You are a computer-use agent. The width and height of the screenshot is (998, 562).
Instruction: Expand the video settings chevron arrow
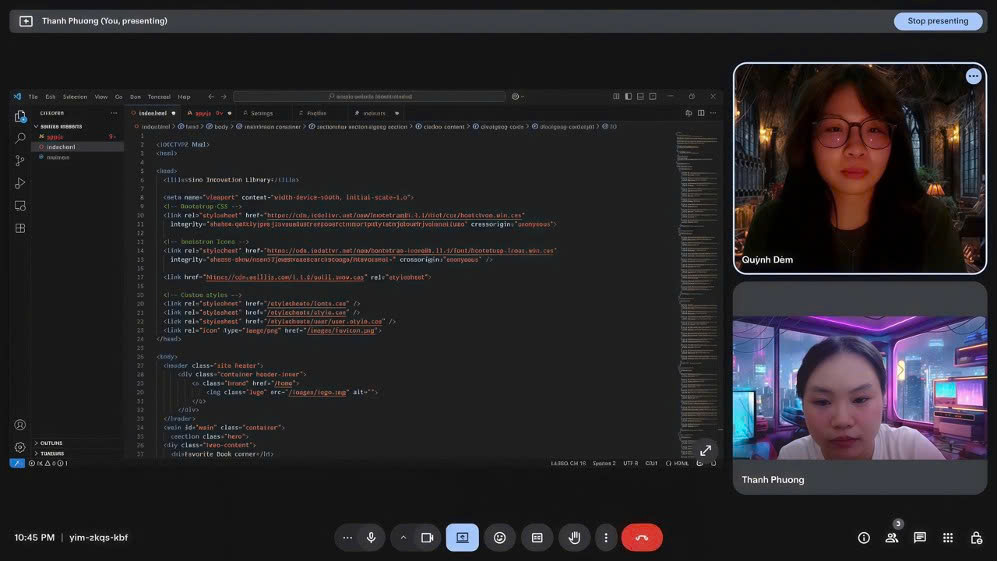click(x=404, y=538)
